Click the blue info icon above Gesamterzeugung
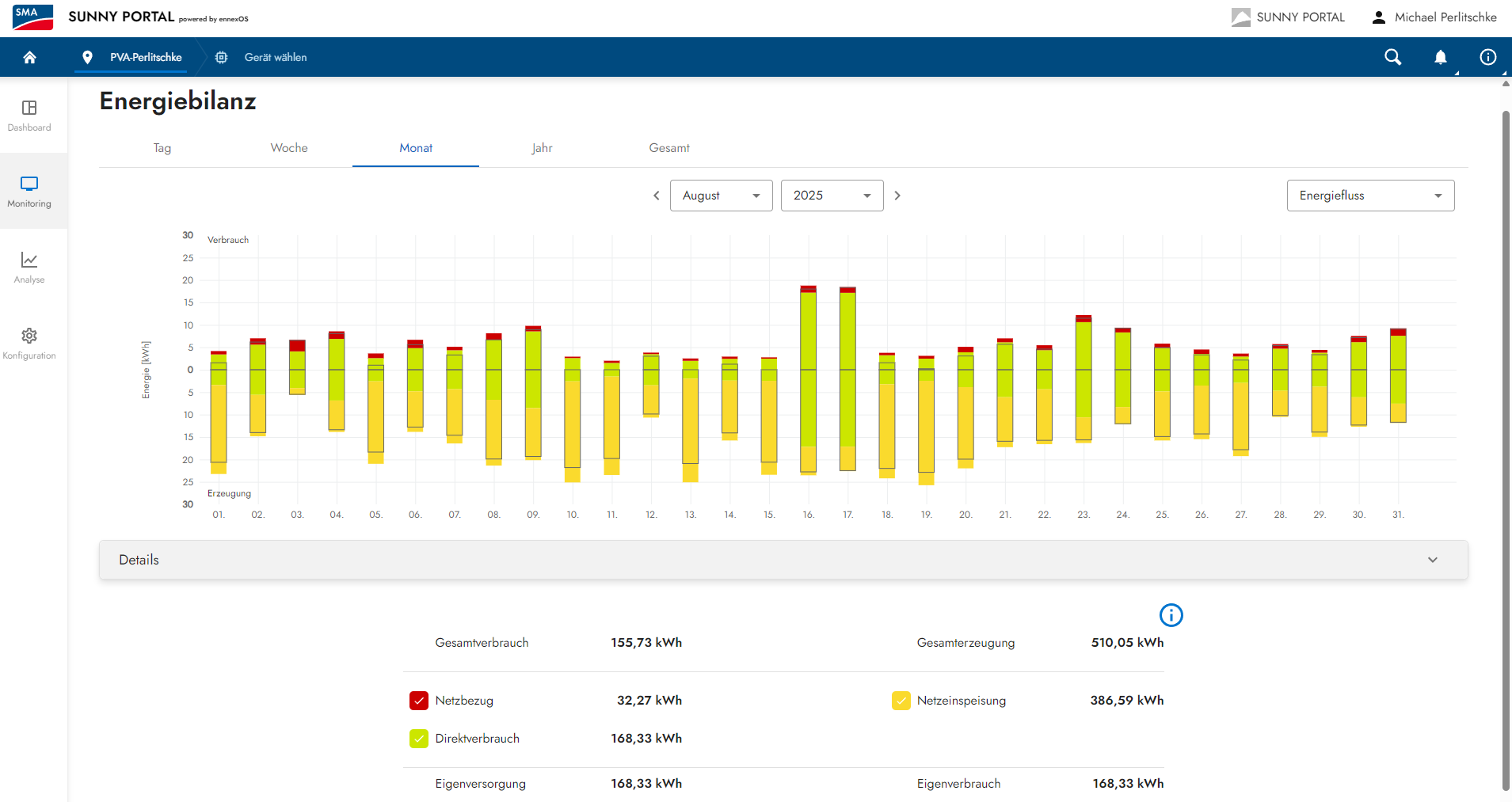This screenshot has height=802, width=1512. pyautogui.click(x=1171, y=615)
